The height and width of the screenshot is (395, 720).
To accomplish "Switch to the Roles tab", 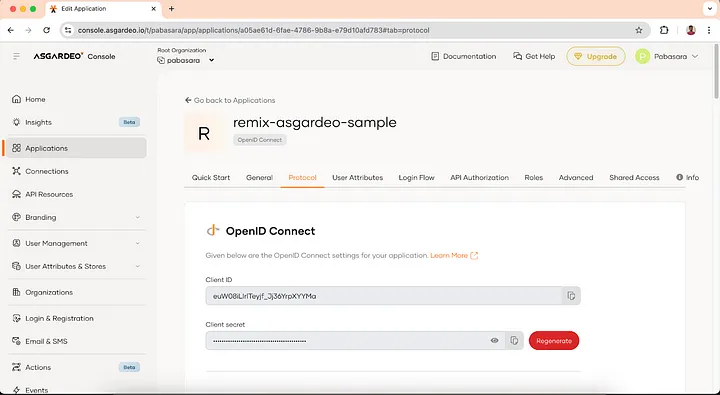I will [534, 178].
